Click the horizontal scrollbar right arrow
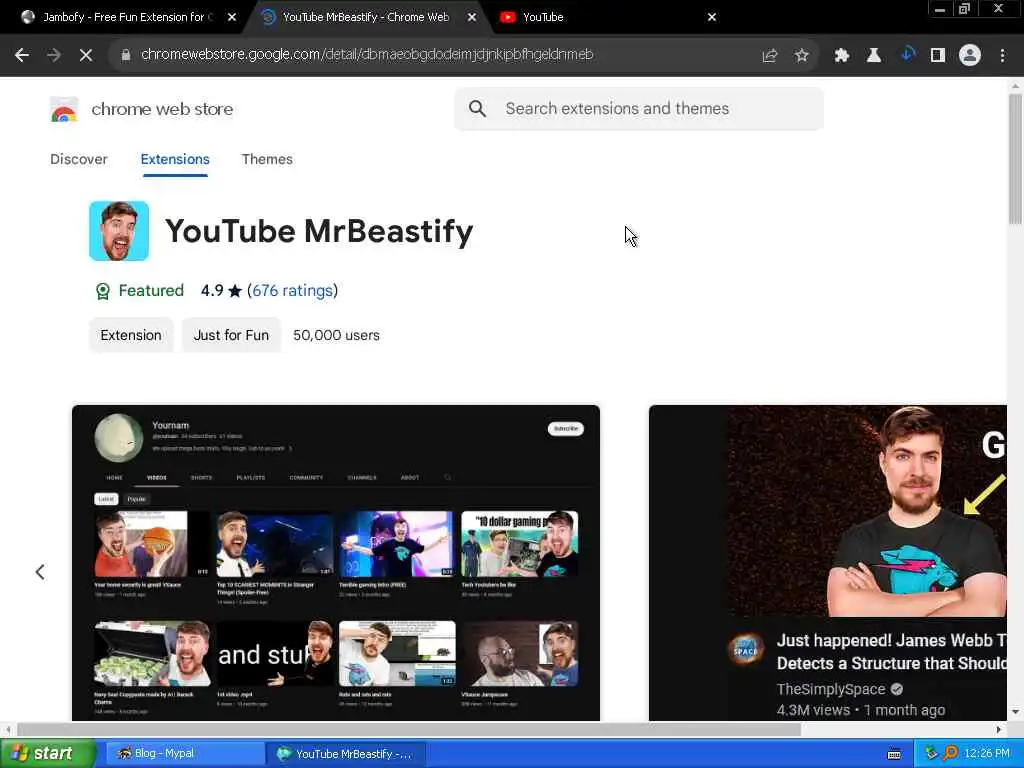Viewport: 1024px width, 768px height. tap(999, 729)
